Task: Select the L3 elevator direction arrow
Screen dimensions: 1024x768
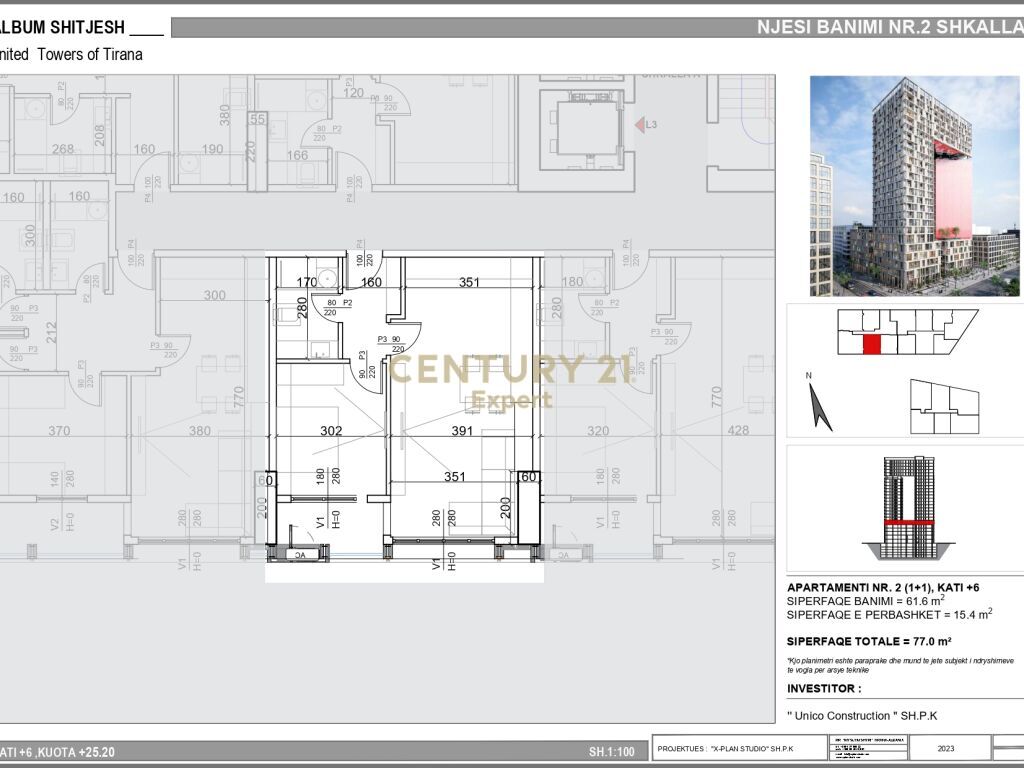Action: pos(641,125)
